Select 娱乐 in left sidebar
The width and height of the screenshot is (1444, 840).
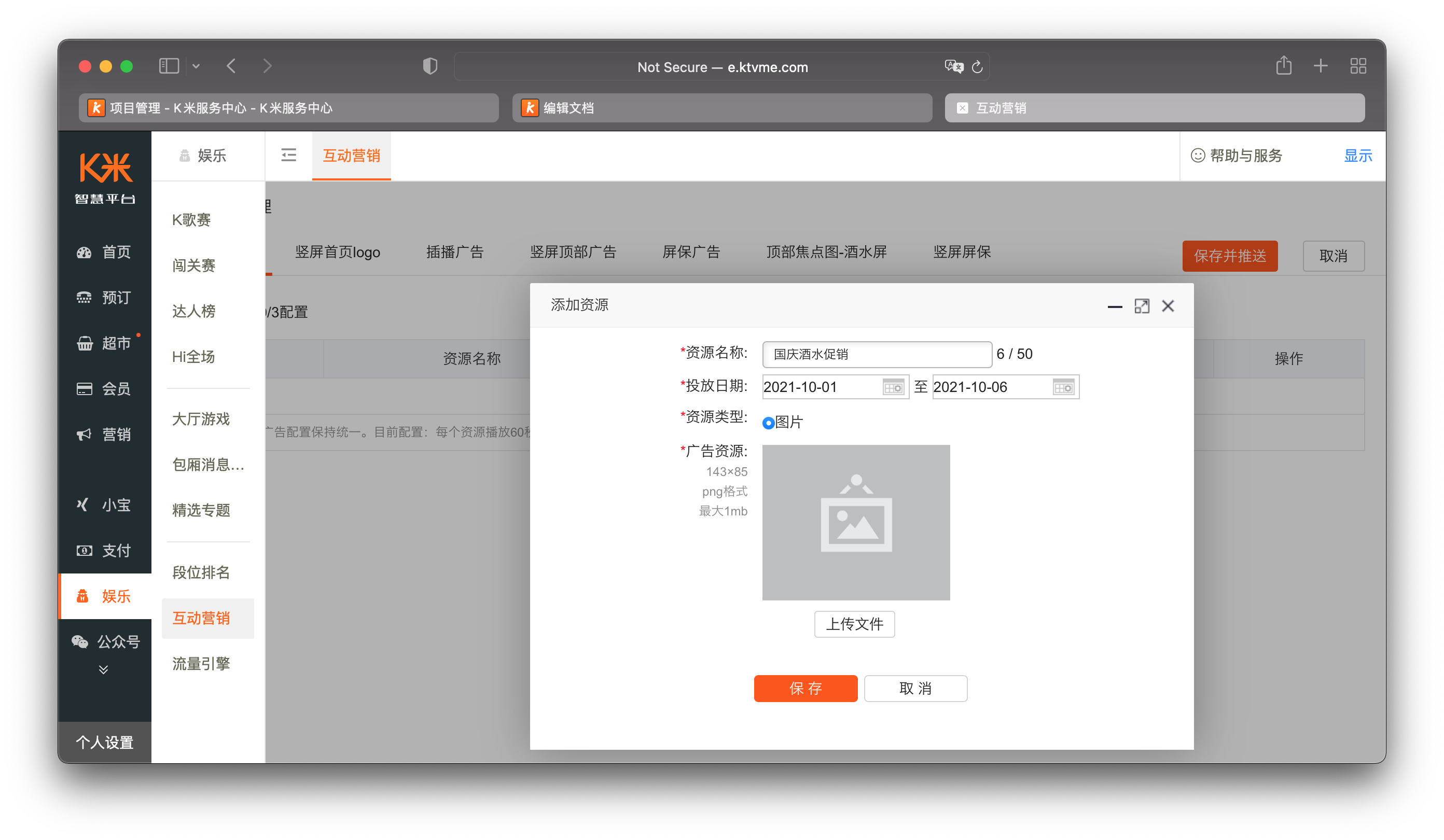[x=105, y=596]
